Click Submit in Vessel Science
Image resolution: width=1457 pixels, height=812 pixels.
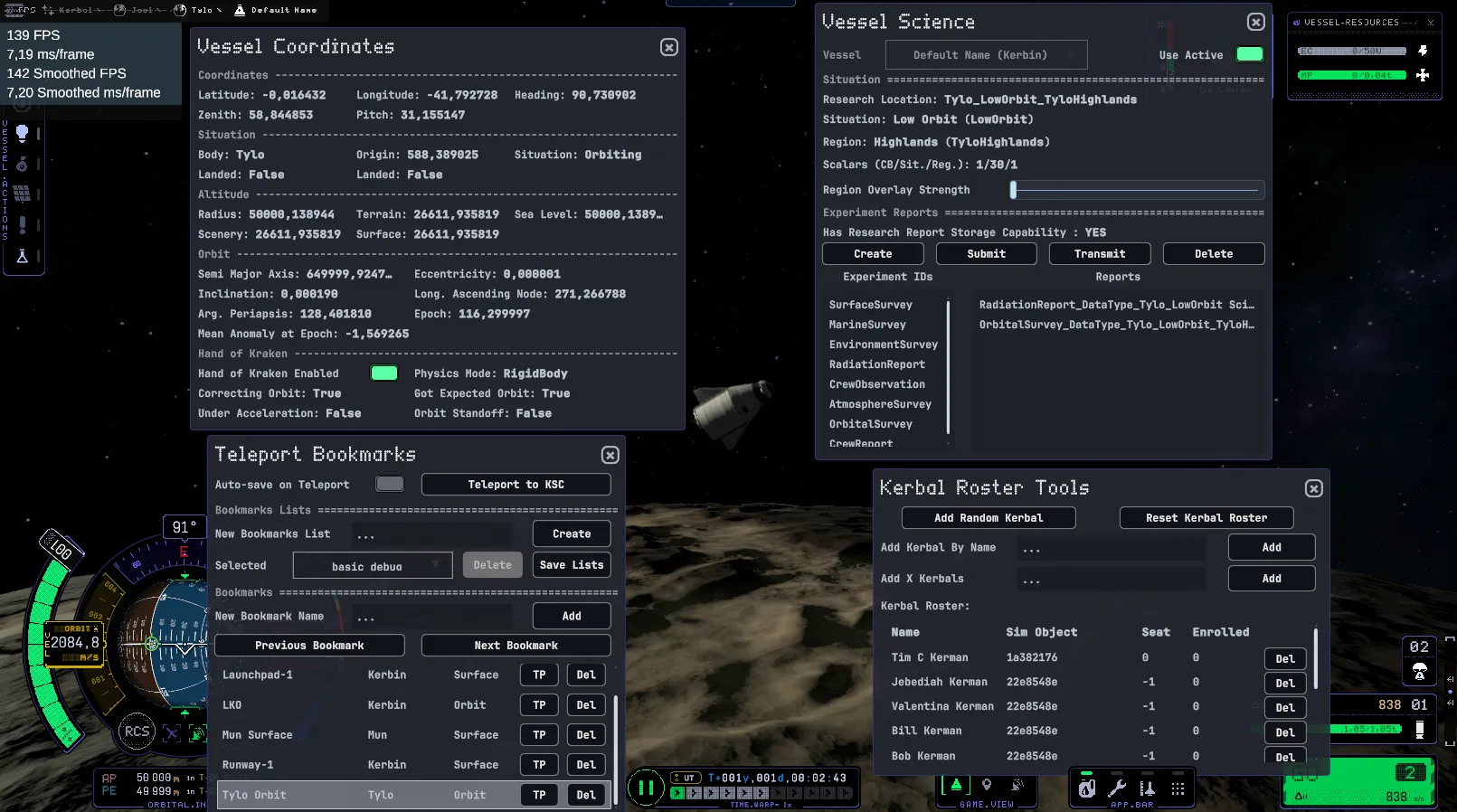987,254
